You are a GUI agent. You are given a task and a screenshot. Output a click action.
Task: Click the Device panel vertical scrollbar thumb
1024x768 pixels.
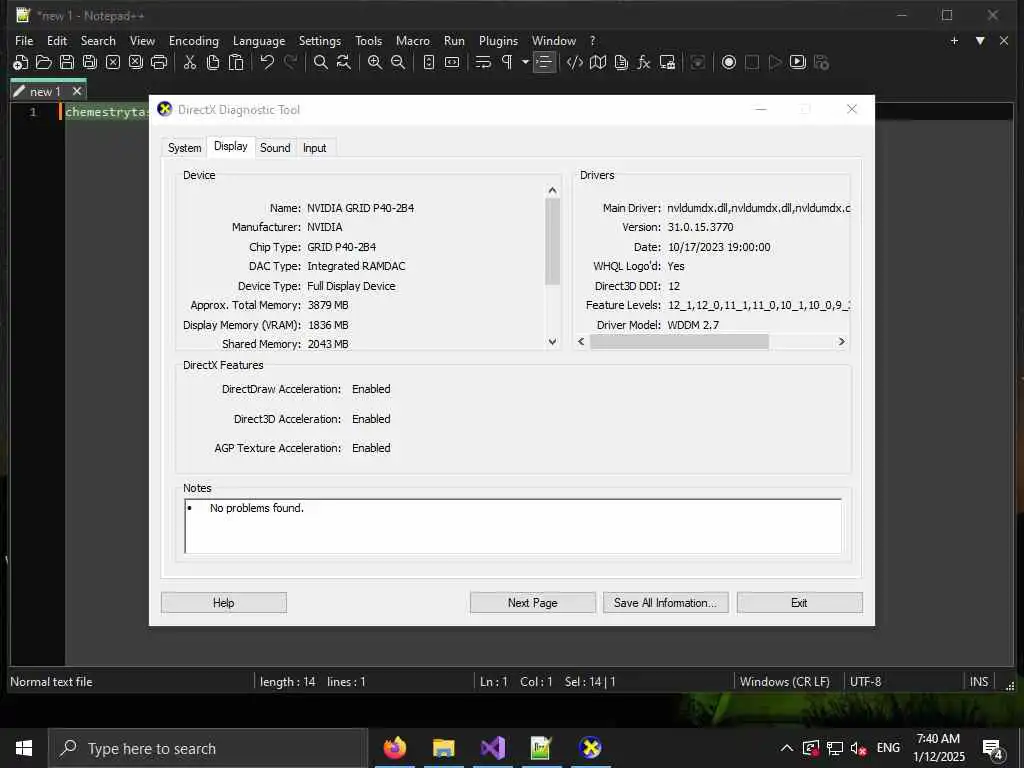click(552, 242)
